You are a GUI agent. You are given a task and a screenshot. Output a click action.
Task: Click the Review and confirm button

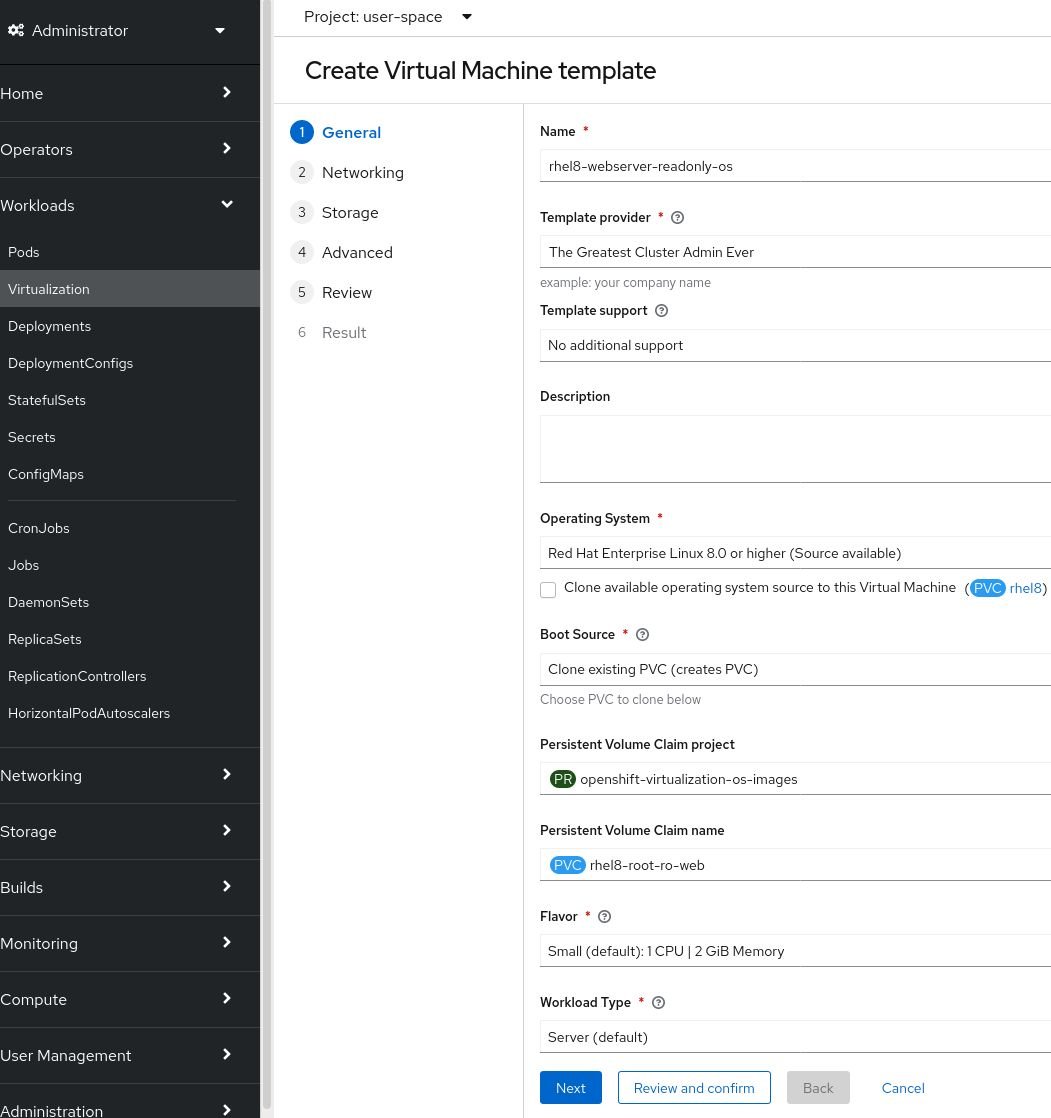click(x=693, y=1087)
